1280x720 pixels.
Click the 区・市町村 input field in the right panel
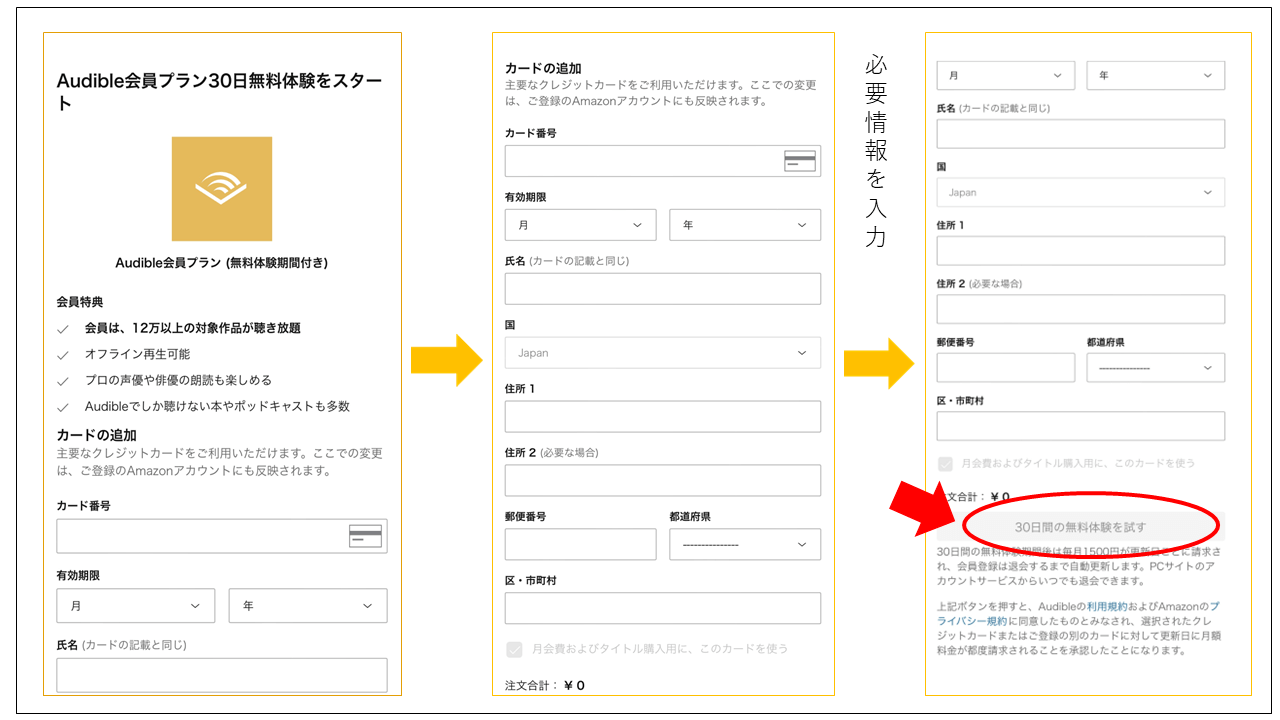1080,426
